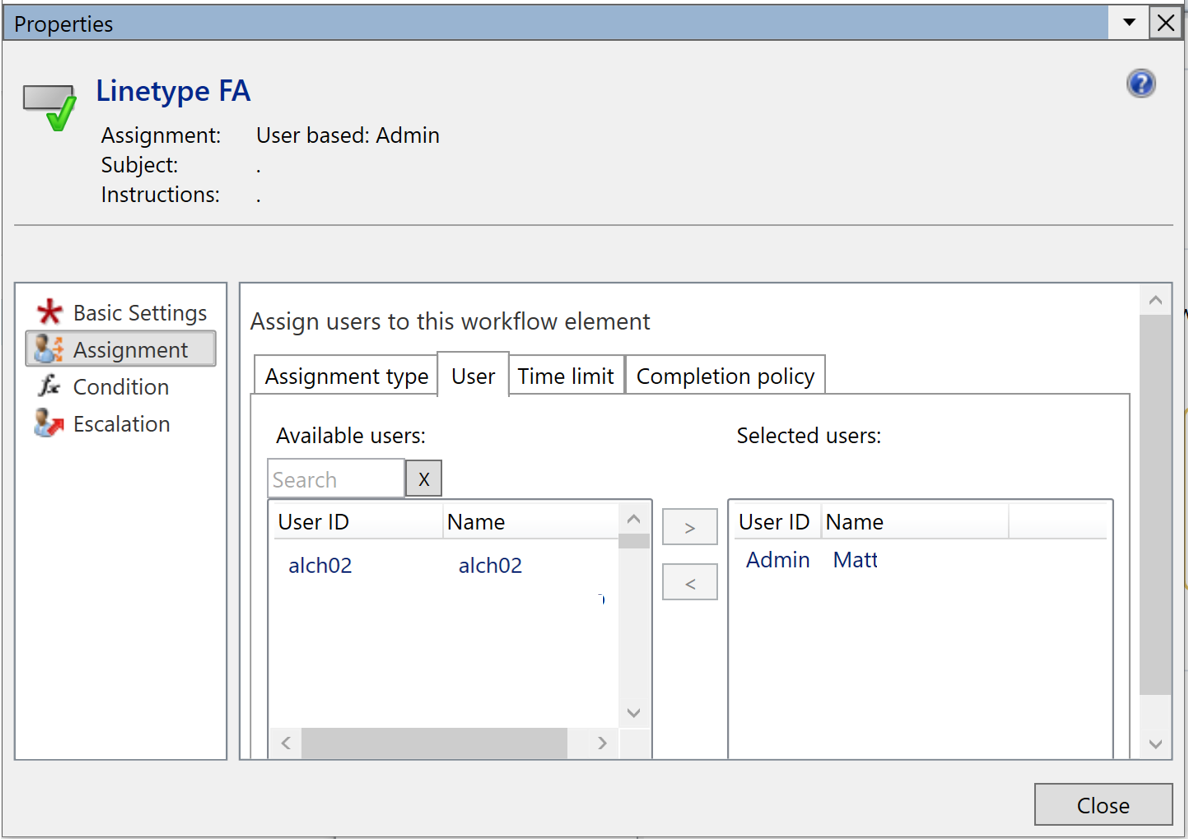Click alch02 in the available Name column
Image resolution: width=1188 pixels, height=839 pixels.
pyautogui.click(x=490, y=565)
